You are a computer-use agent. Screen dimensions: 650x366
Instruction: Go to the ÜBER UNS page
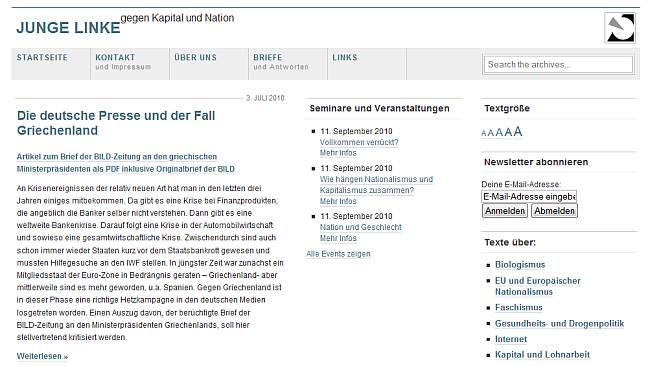pyautogui.click(x=195, y=58)
